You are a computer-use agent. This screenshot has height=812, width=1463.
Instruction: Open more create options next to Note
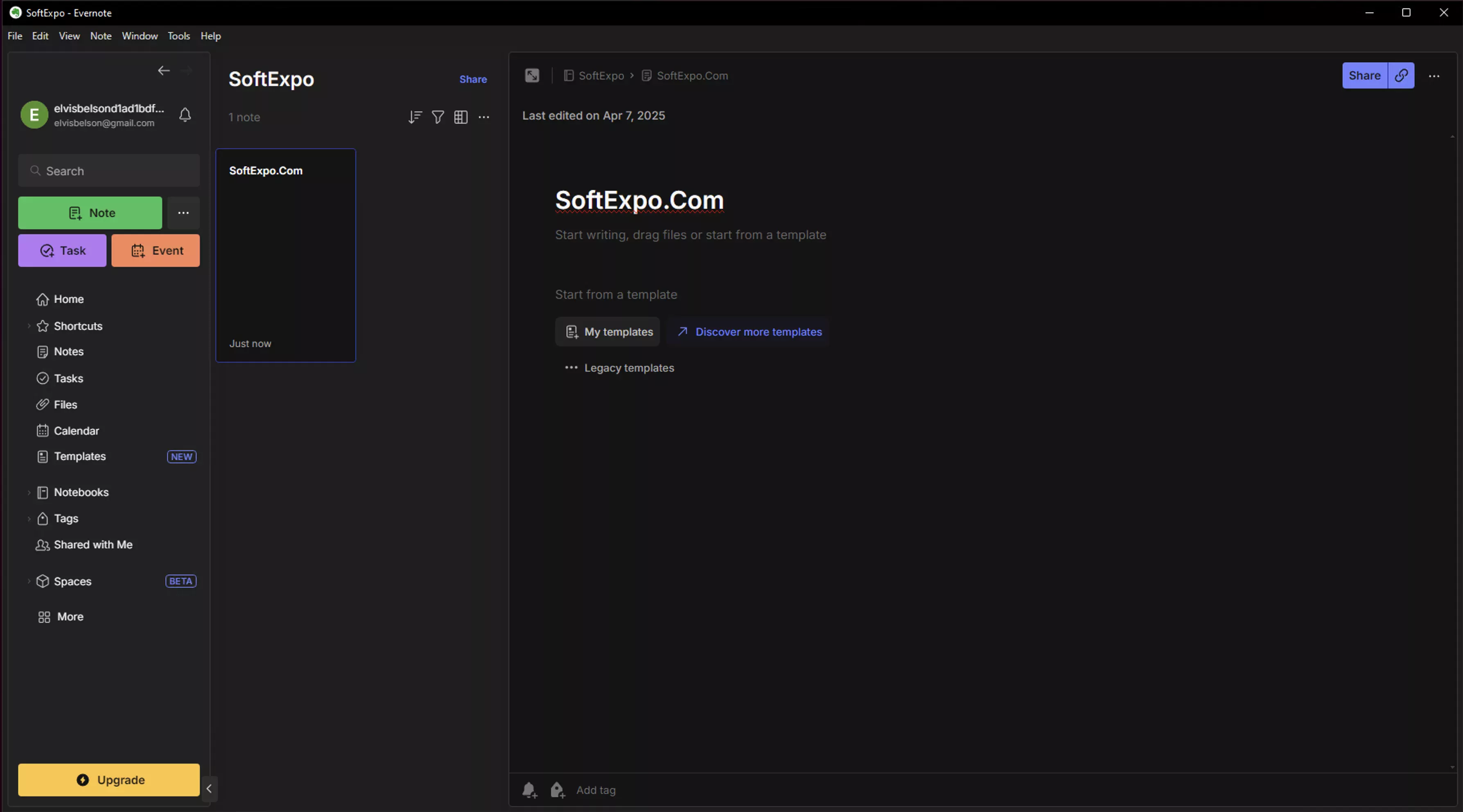(183, 213)
